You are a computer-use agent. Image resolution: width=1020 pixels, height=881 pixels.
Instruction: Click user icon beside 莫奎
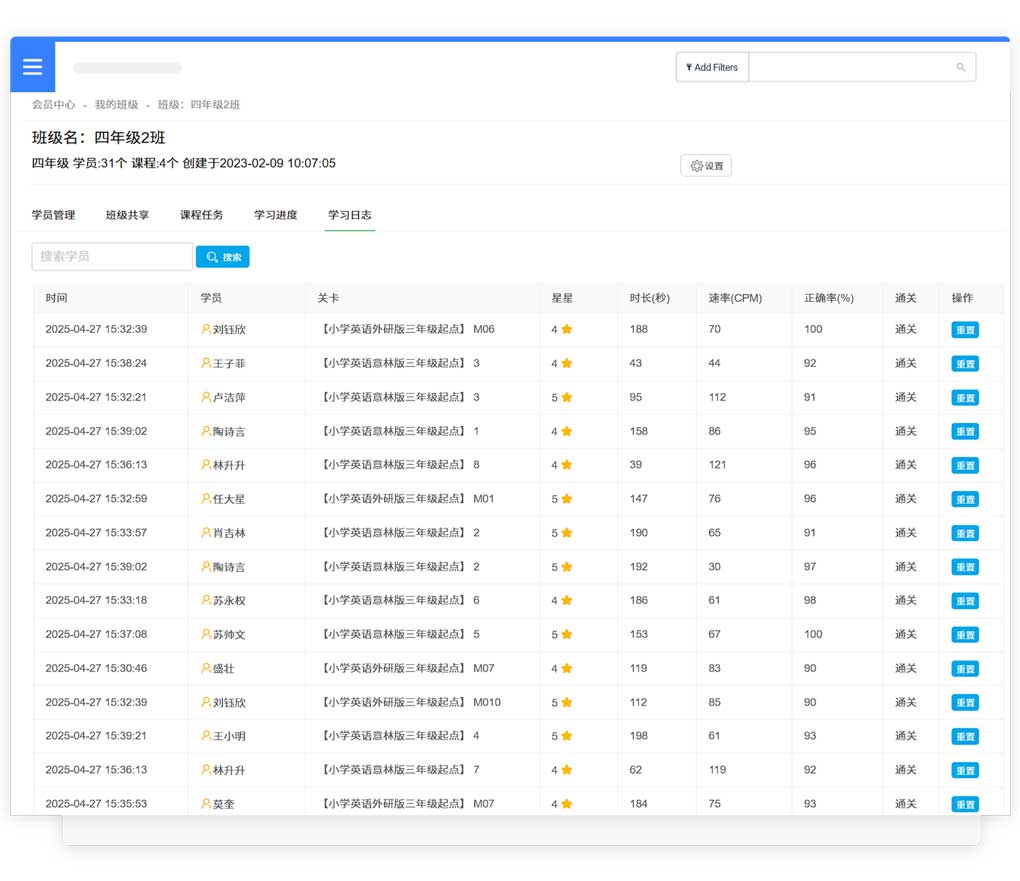[206, 804]
